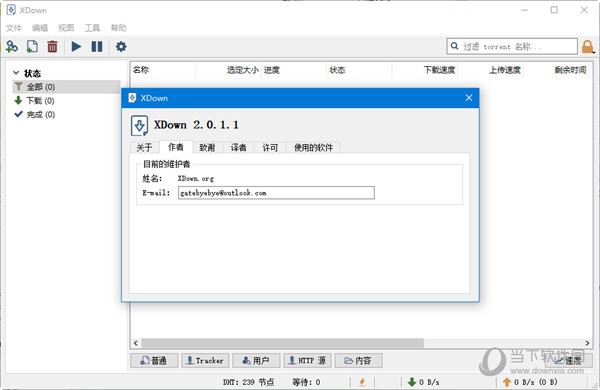Open settings via the gear icon

pos(121,47)
